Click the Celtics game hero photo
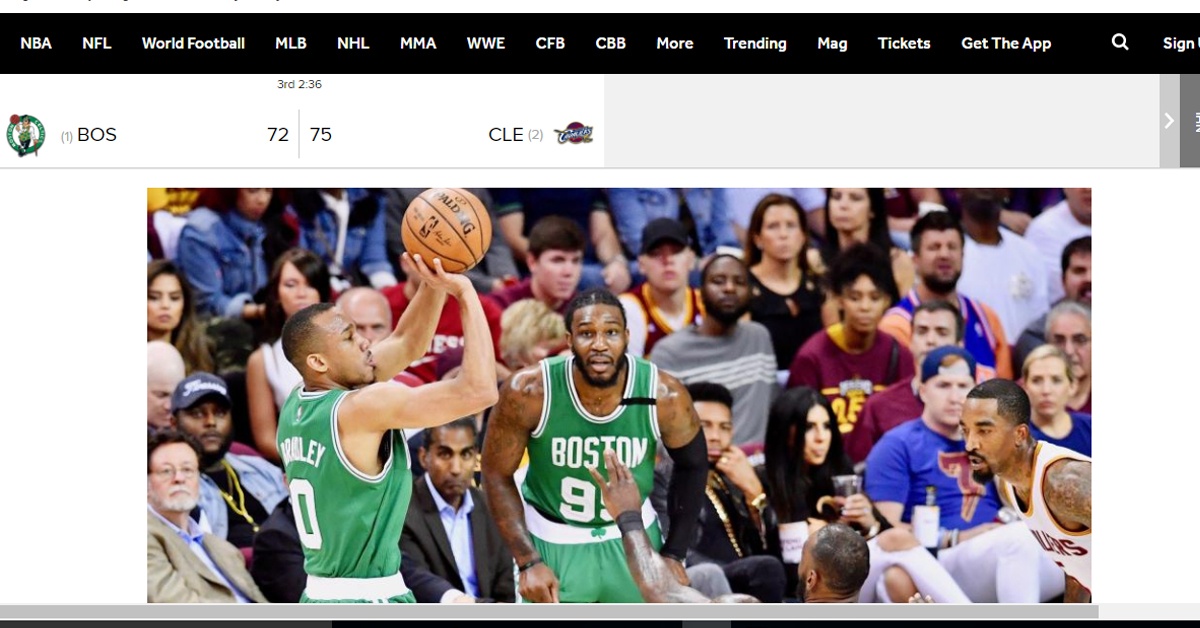Viewport: 1200px width, 628px height. (x=619, y=395)
